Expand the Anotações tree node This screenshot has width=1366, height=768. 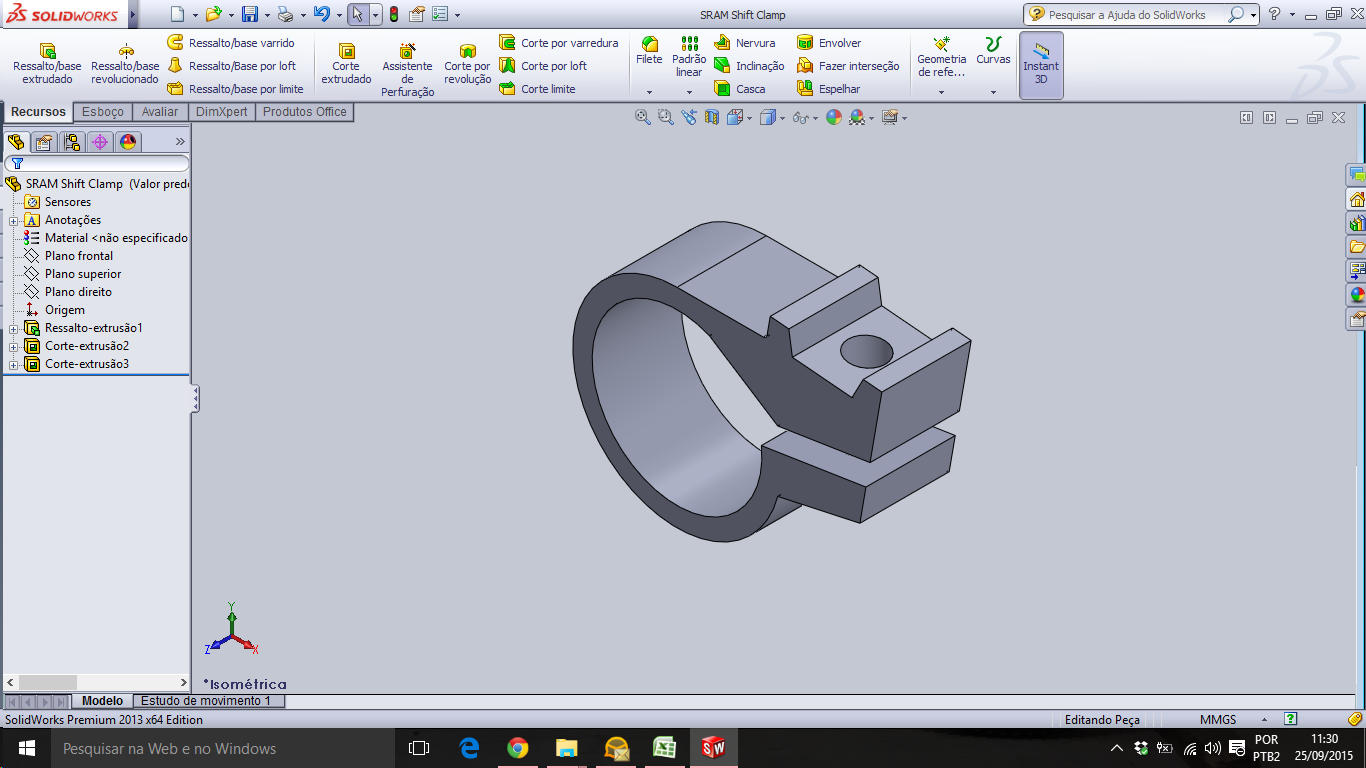(14, 220)
